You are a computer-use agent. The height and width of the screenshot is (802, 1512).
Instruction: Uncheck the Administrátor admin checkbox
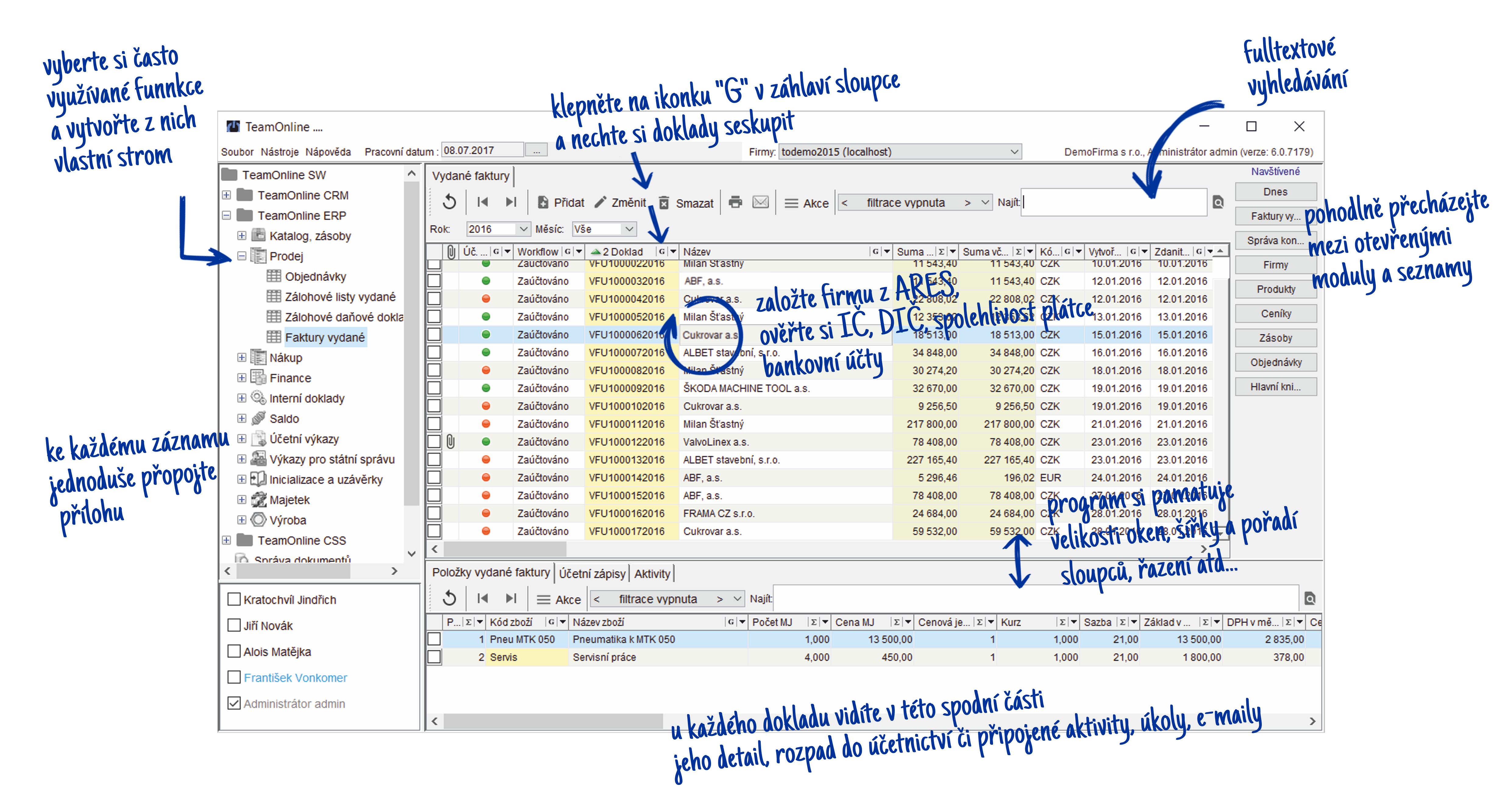pos(233,703)
